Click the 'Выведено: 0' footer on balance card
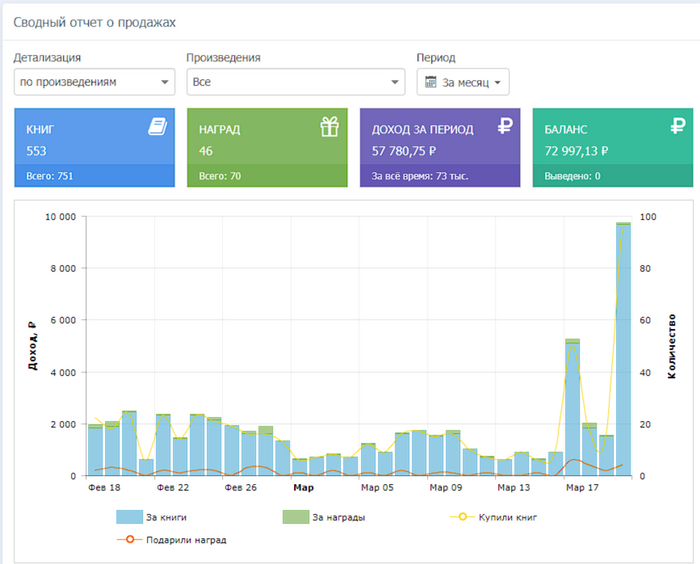The width and height of the screenshot is (700, 564). (x=571, y=176)
